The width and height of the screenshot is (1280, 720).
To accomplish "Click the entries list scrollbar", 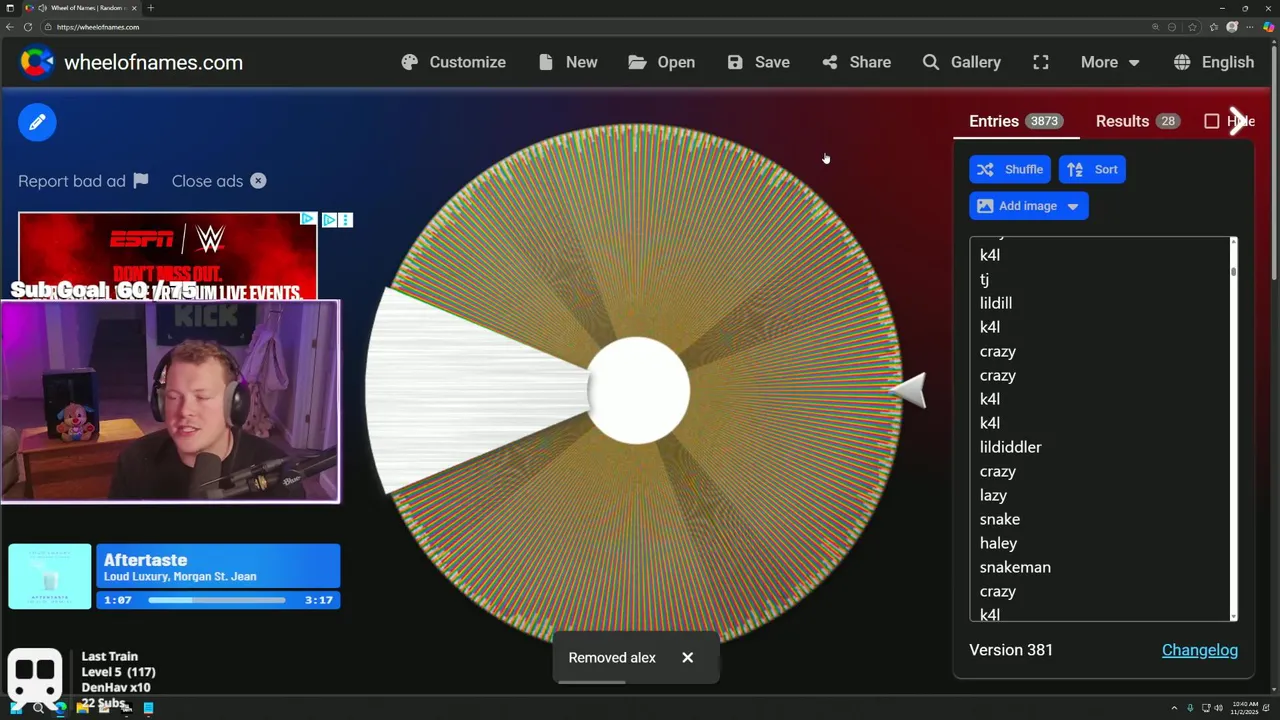I will (1234, 428).
